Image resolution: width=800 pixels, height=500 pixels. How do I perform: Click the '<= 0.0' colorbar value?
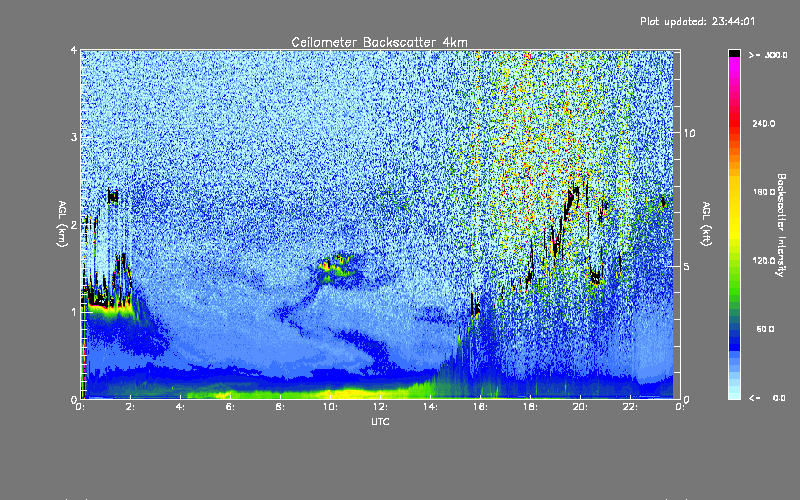pyautogui.click(x=767, y=398)
